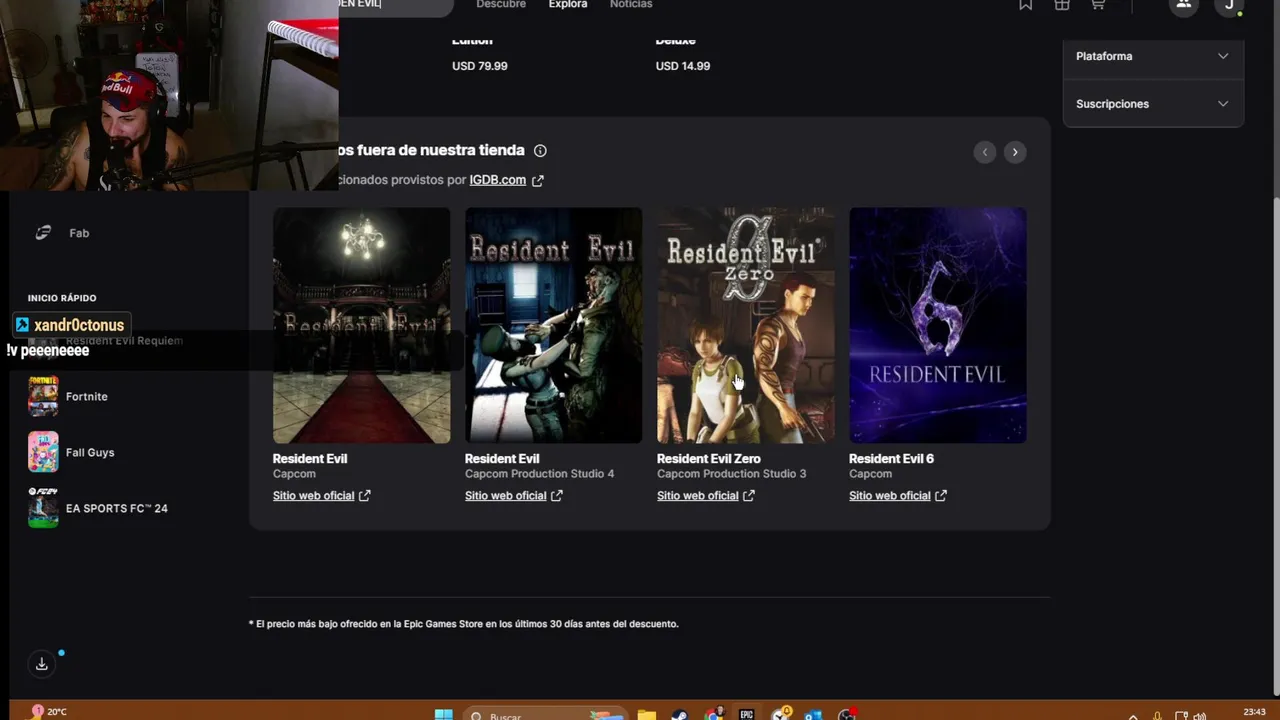Click the Windows taskbar search box

[545, 715]
